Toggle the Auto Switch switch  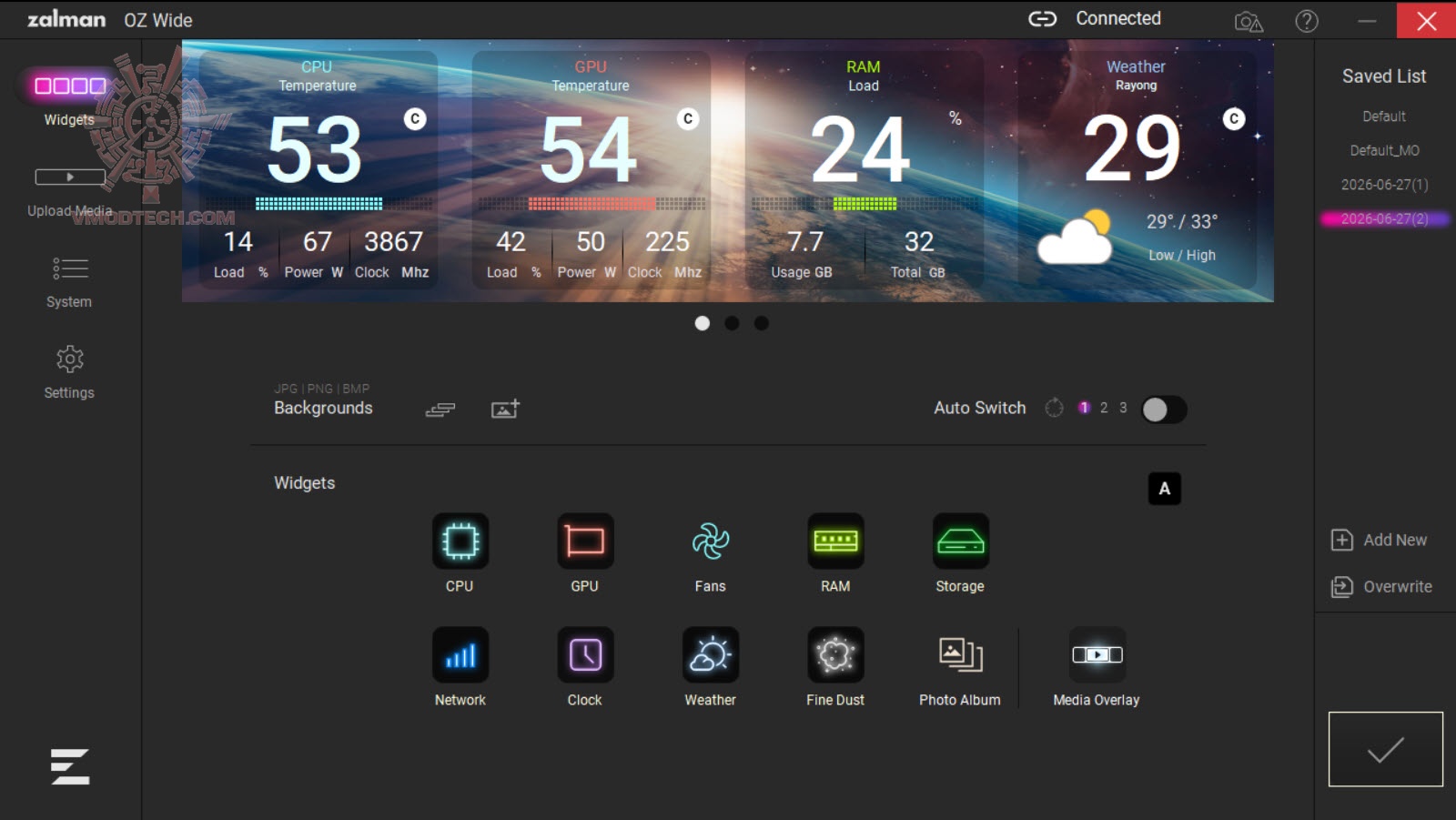(1164, 410)
